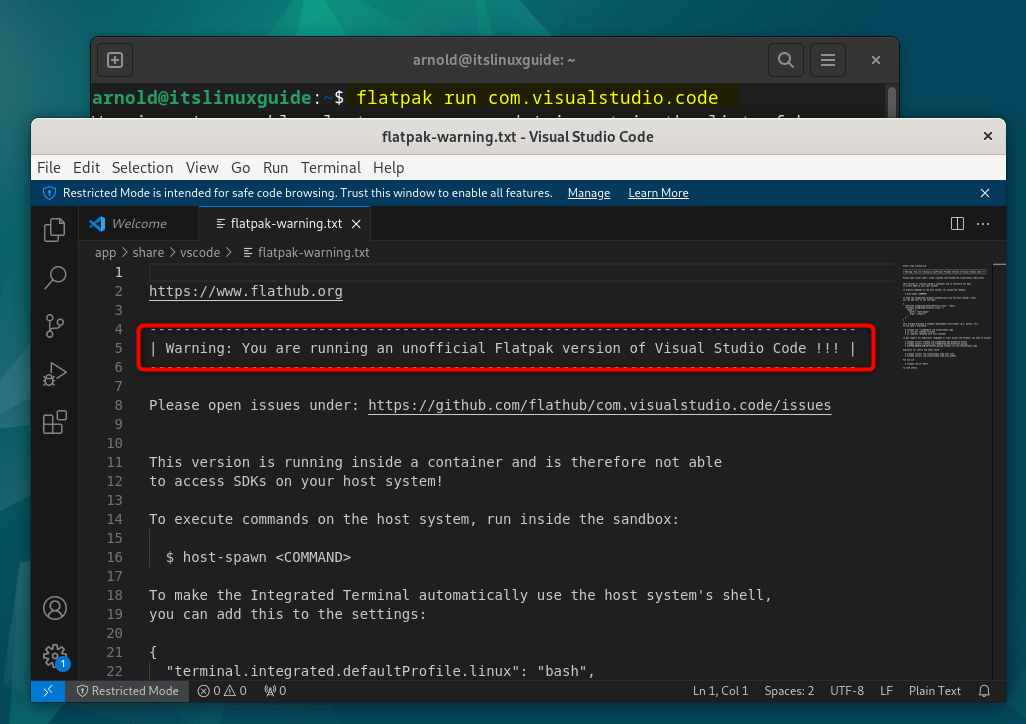Click Learn More about Restricted Mode
The width and height of the screenshot is (1026, 724).
(x=658, y=192)
